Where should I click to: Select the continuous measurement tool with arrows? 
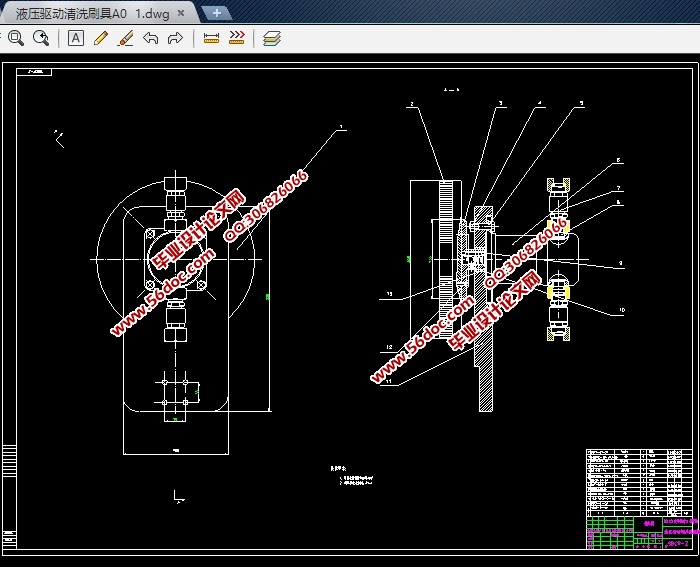click(x=236, y=38)
